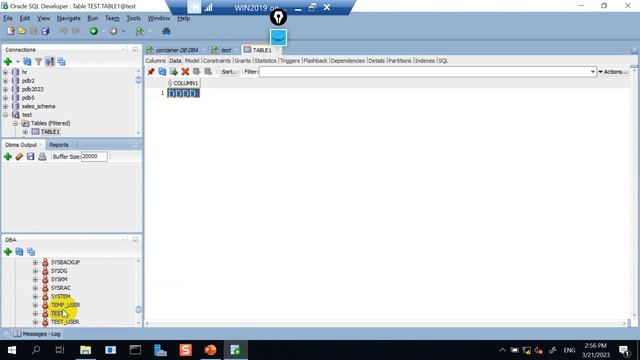Select the TEST_USER user in DBA tree
Image resolution: width=640 pixels, height=360 pixels.
coord(65,322)
